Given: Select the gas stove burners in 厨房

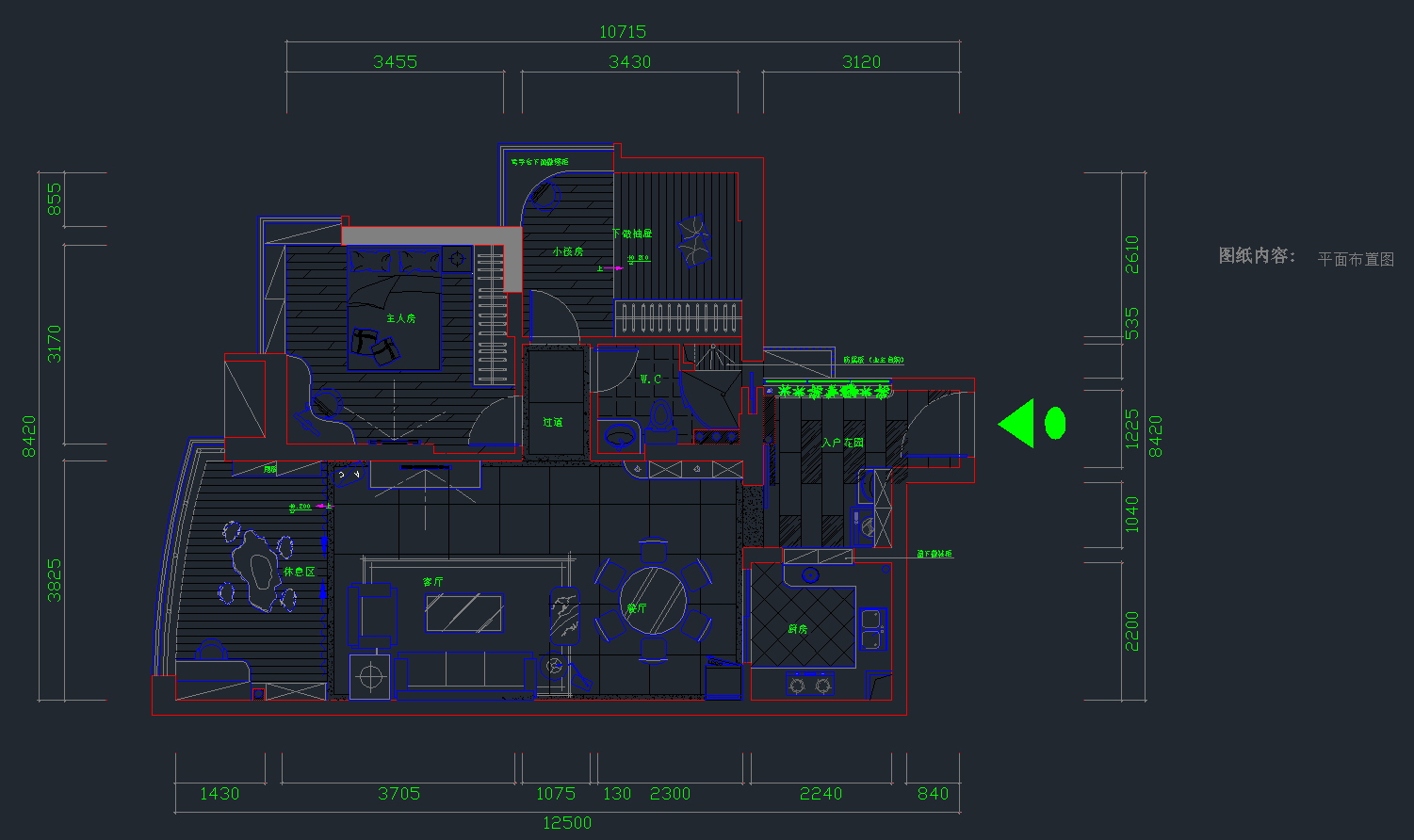Looking at the screenshot, I should coord(810,685).
